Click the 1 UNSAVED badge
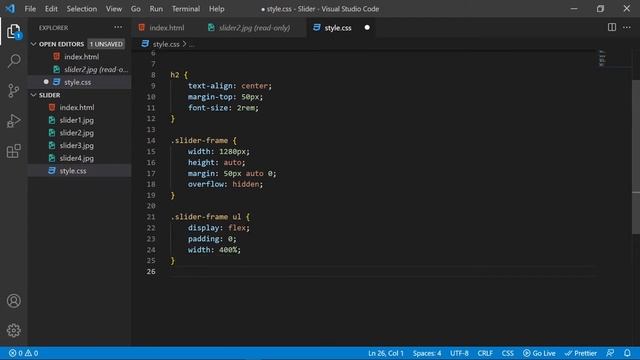The height and width of the screenshot is (360, 640). tap(106, 44)
